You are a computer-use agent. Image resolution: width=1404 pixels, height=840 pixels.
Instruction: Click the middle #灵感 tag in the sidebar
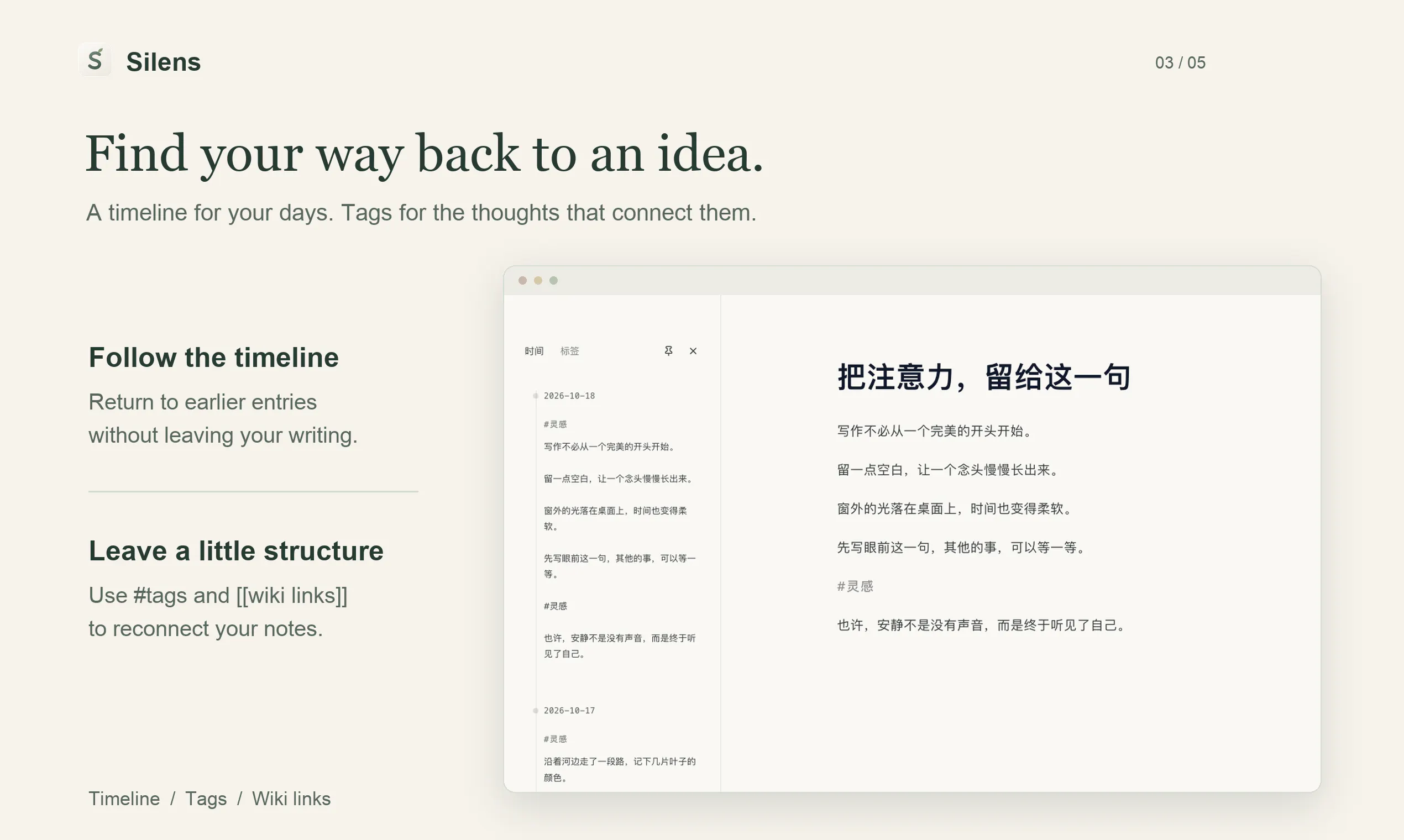click(x=556, y=606)
